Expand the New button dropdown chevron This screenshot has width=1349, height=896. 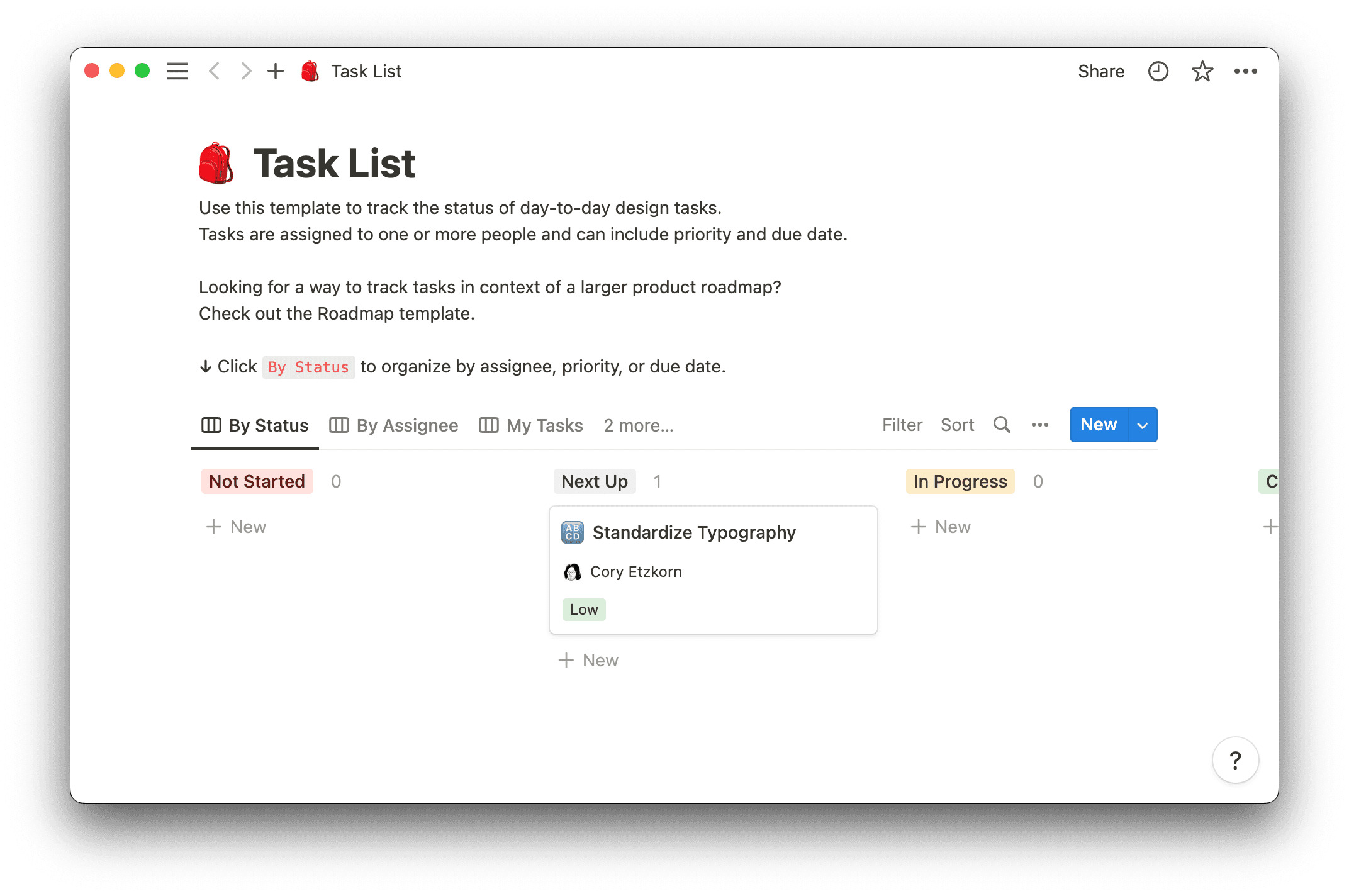(1142, 425)
